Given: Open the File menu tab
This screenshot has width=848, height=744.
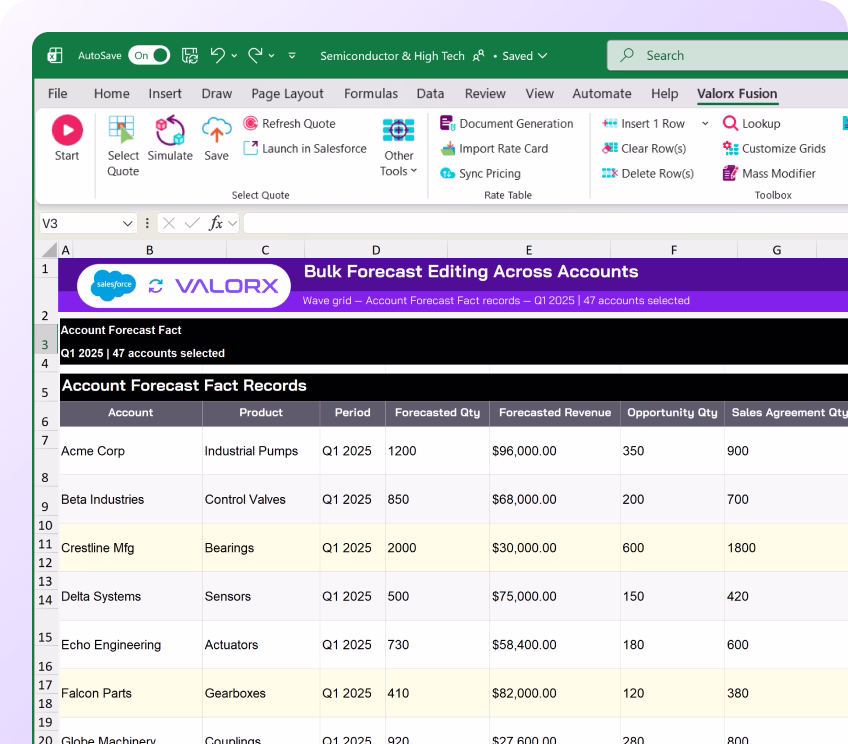Looking at the screenshot, I should pos(58,94).
